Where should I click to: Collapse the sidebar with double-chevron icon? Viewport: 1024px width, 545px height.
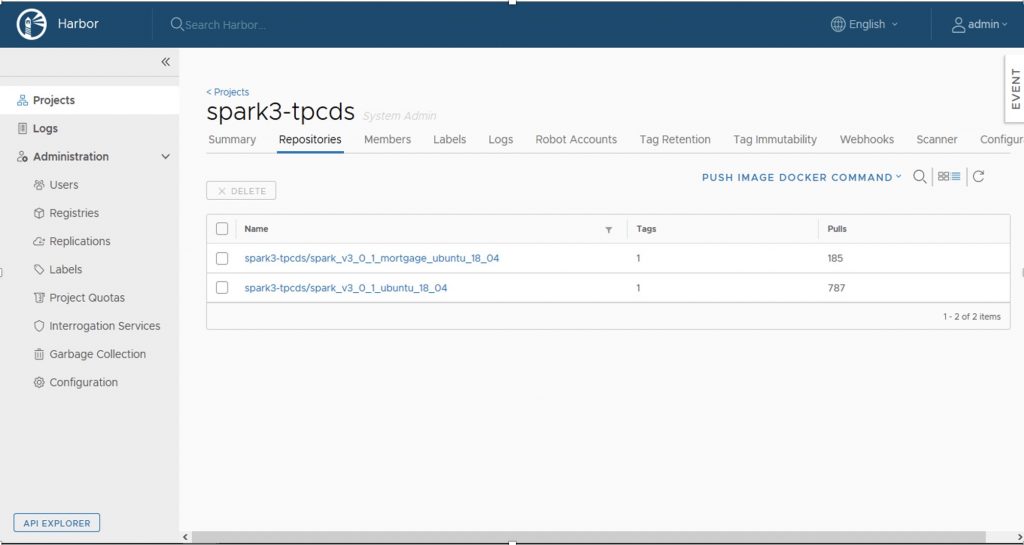tap(165, 62)
